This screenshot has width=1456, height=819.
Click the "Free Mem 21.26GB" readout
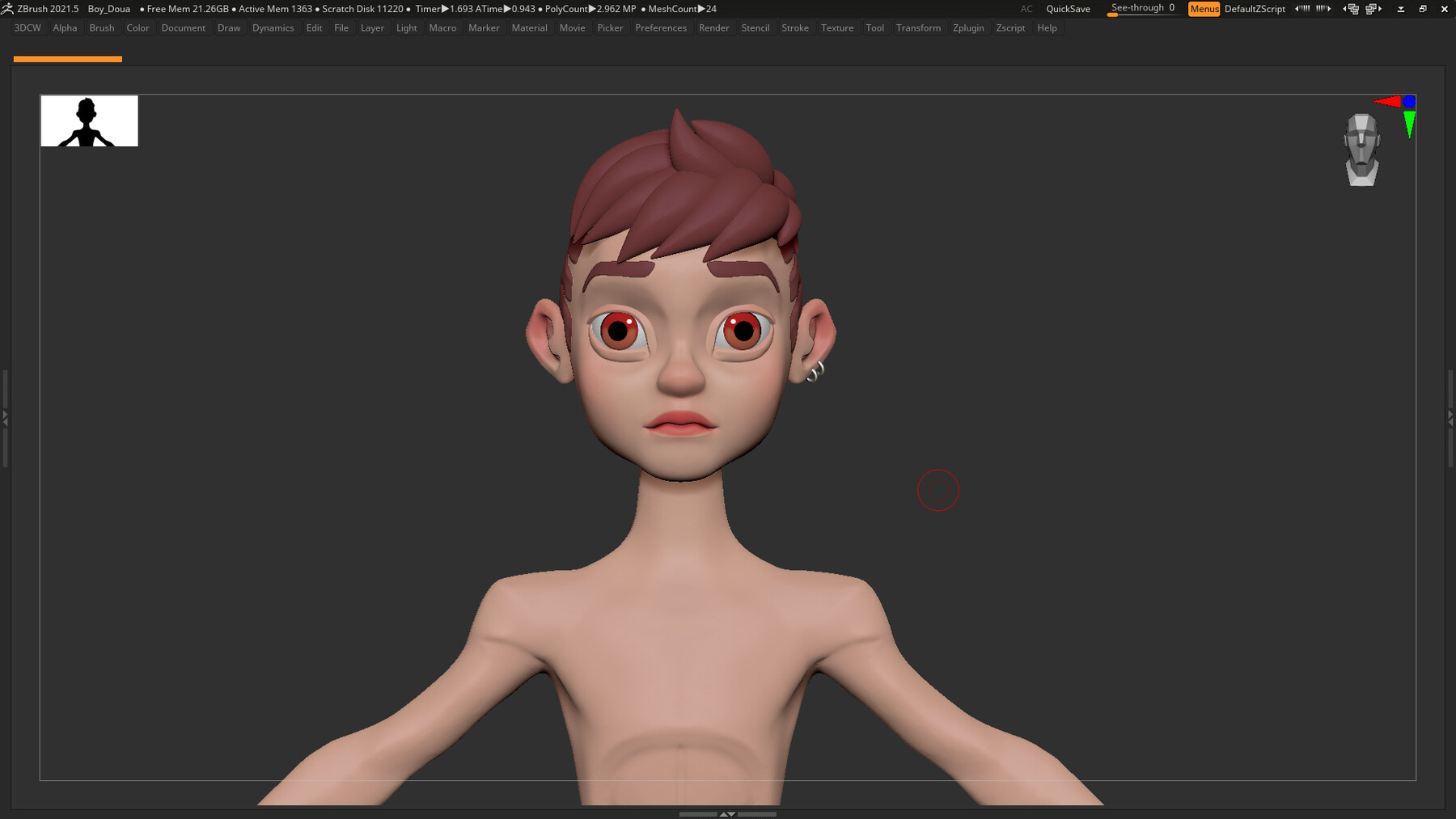[x=188, y=9]
